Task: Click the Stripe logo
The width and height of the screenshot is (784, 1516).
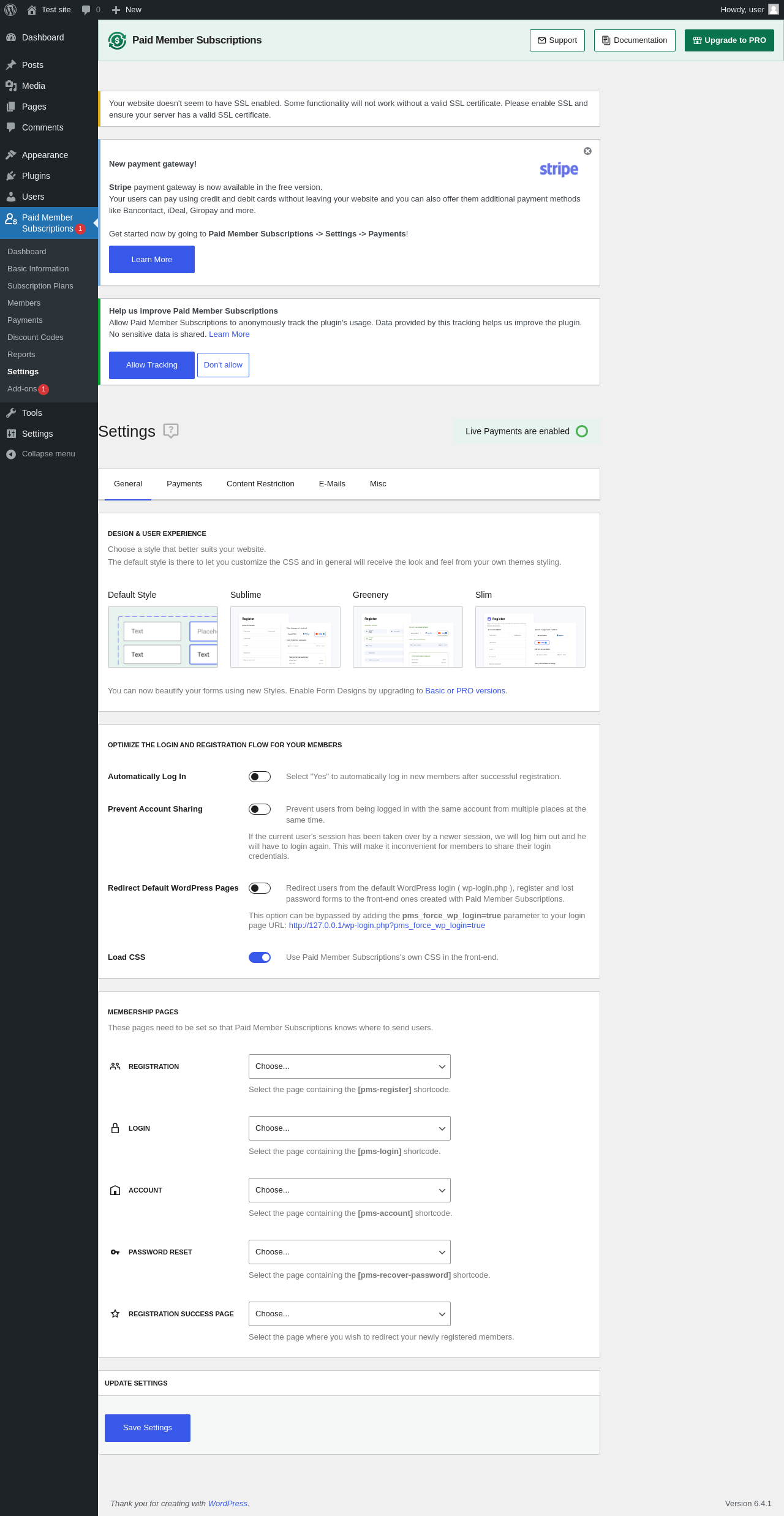Action: pyautogui.click(x=559, y=170)
